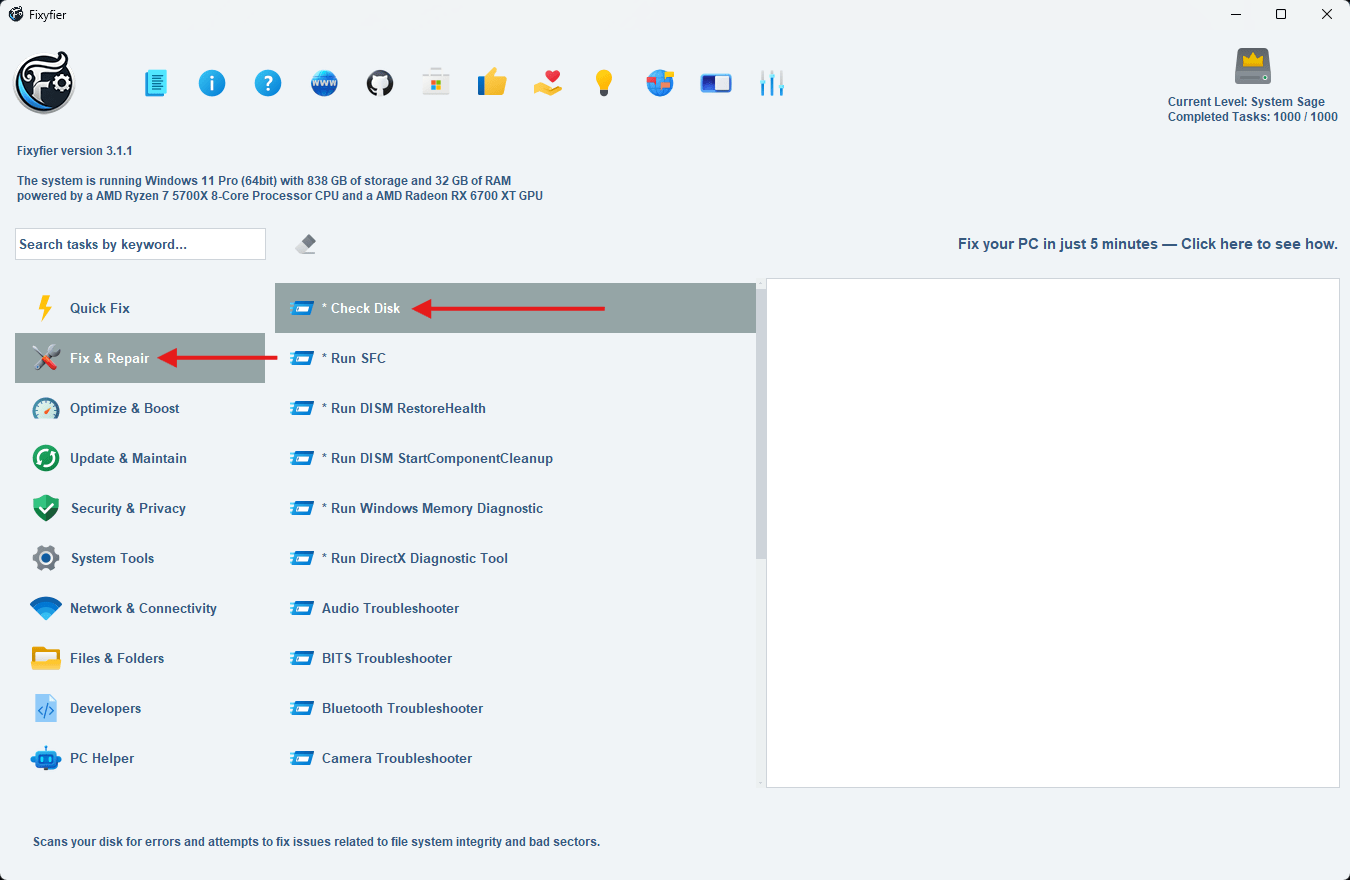The image size is (1350, 880).
Task: Open the Developers category
Action: point(140,708)
